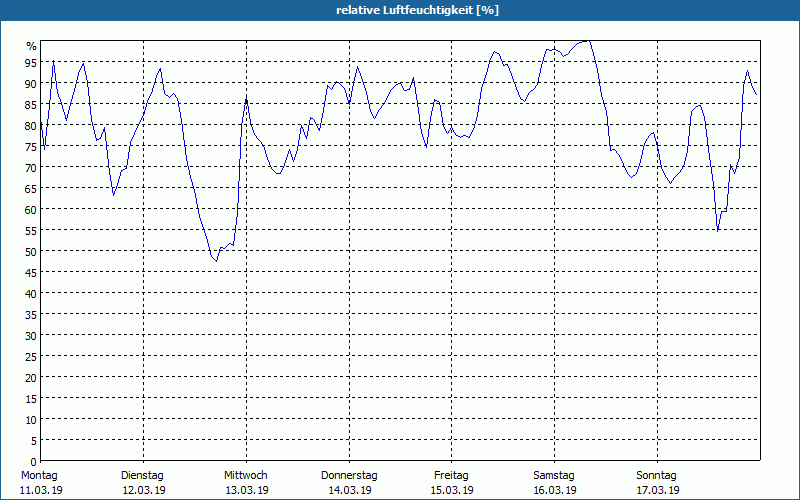Select the Dienstag 12.03.19 axis label
The image size is (800, 500).
click(143, 483)
